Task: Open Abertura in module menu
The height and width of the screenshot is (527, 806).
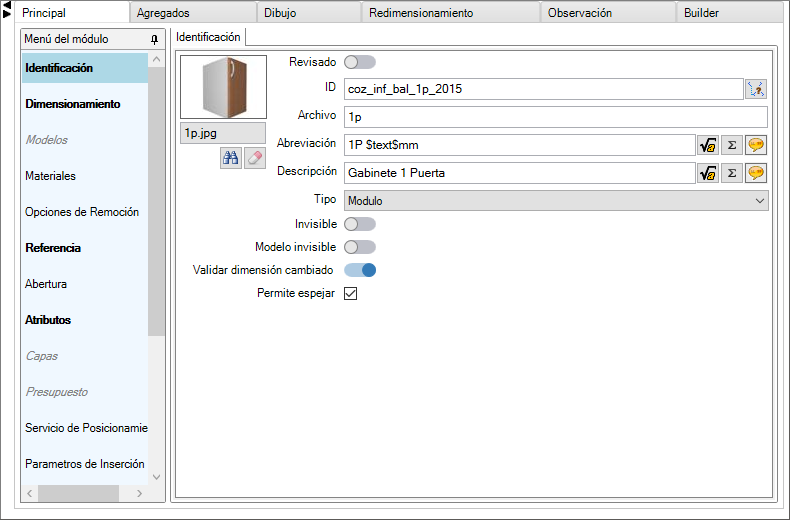Action: click(x=85, y=284)
